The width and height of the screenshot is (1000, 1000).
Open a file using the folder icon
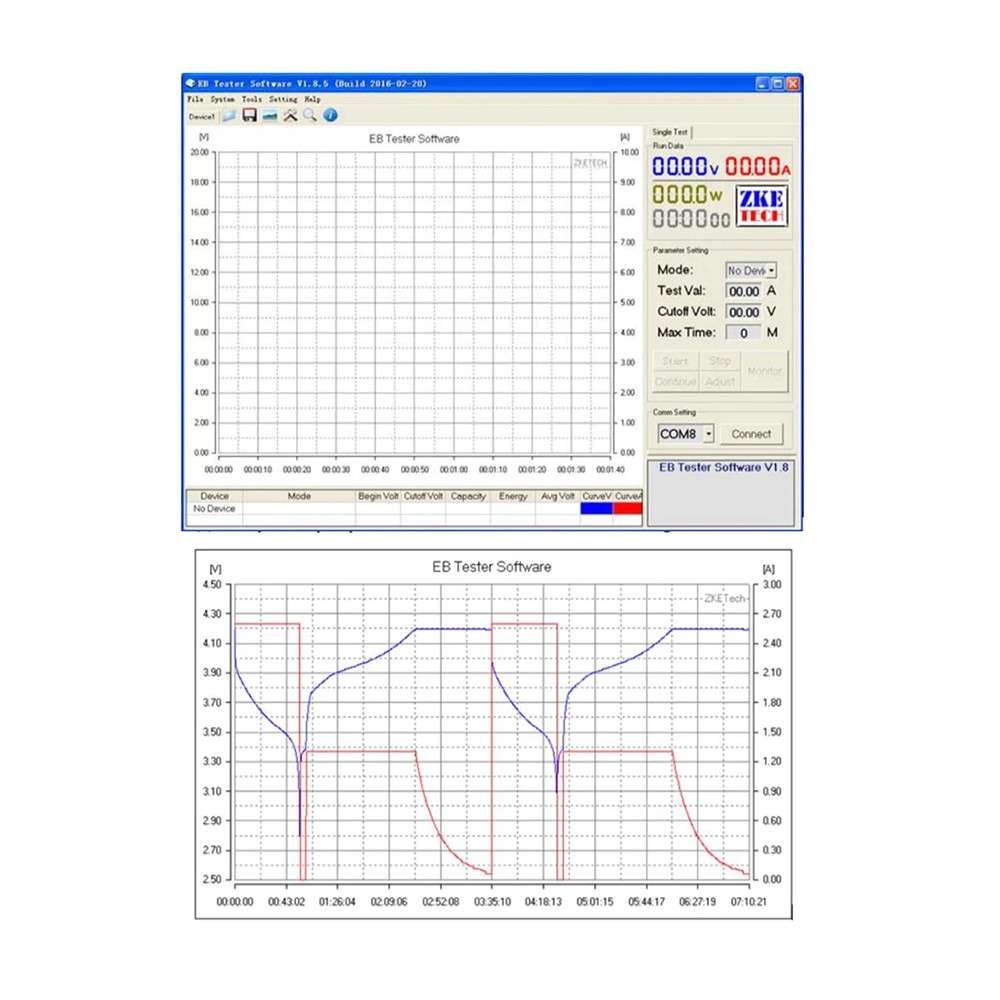click(x=230, y=116)
